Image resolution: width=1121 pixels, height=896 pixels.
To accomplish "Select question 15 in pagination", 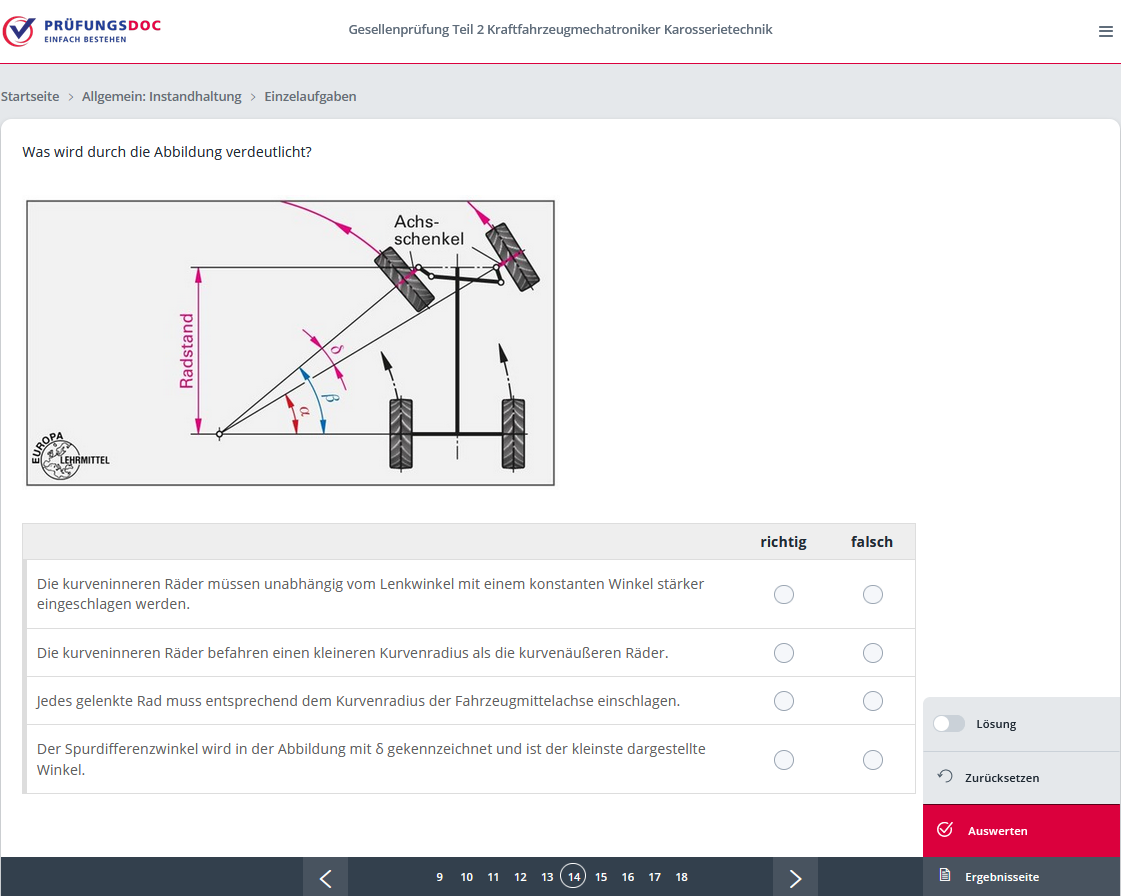I will click(601, 877).
